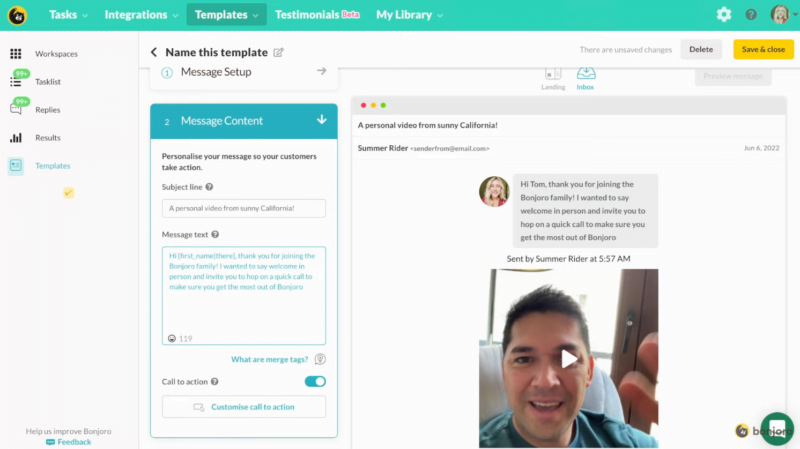Open the Tasks dropdown menu
This screenshot has height=449, width=800.
pos(68,15)
